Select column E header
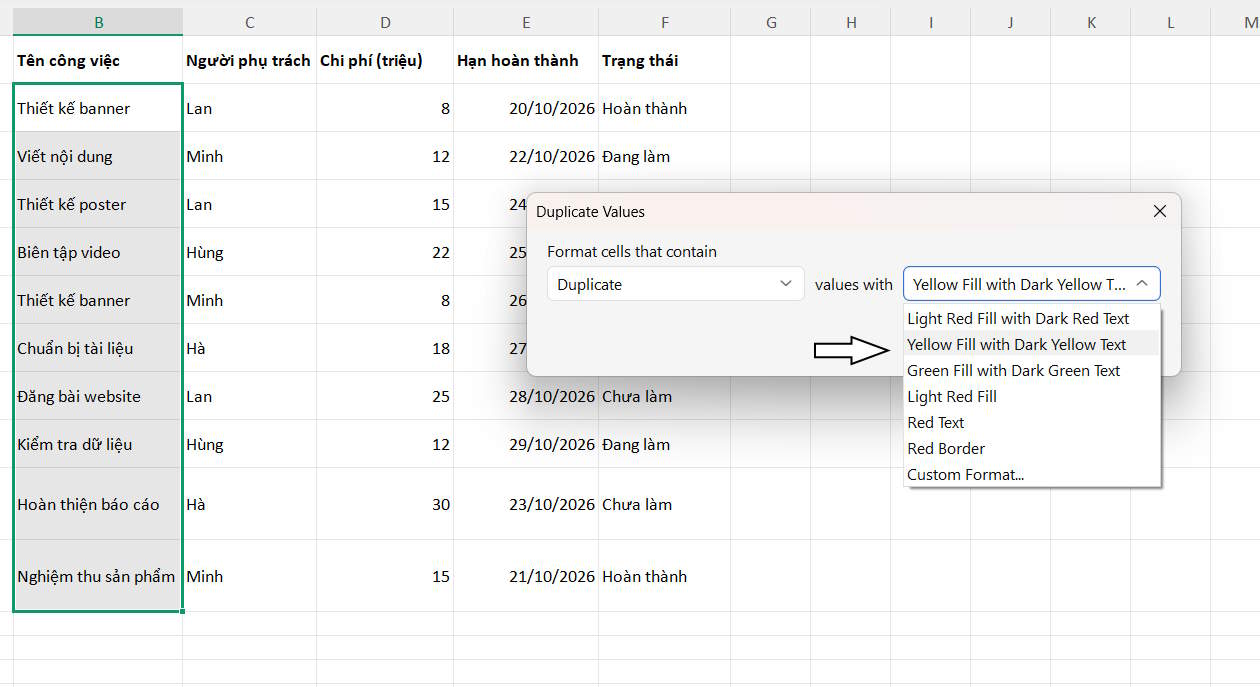 coord(526,22)
